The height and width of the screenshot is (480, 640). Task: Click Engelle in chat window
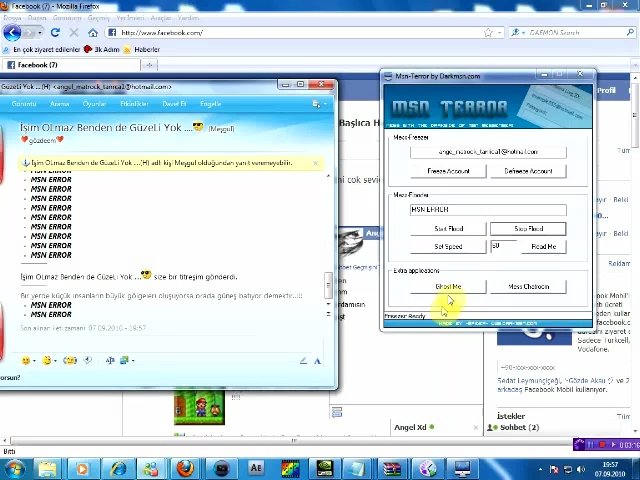[x=211, y=104]
